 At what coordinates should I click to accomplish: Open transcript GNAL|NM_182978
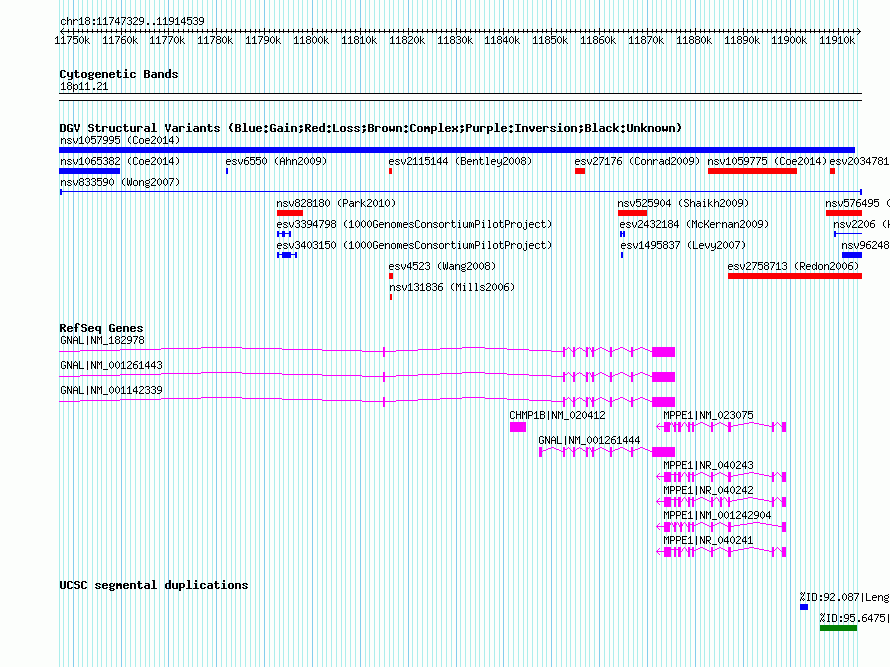(102, 341)
